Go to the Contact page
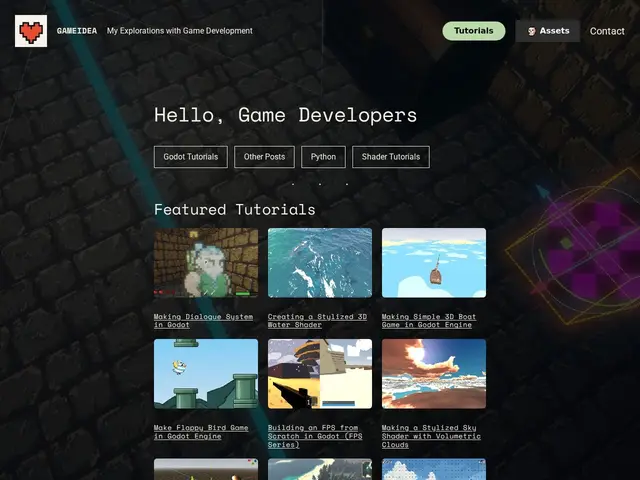Viewport: 640px width, 480px height. pyautogui.click(x=607, y=31)
